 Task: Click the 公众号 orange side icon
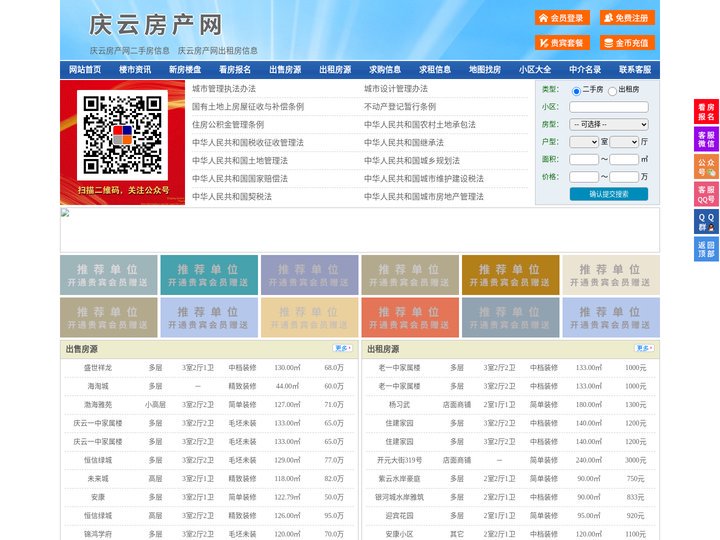click(706, 167)
